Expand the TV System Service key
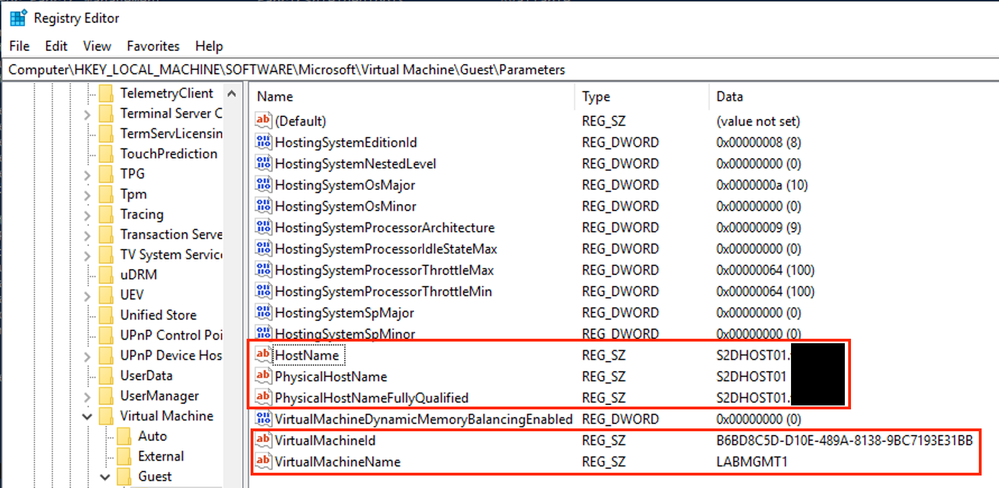 click(87, 255)
